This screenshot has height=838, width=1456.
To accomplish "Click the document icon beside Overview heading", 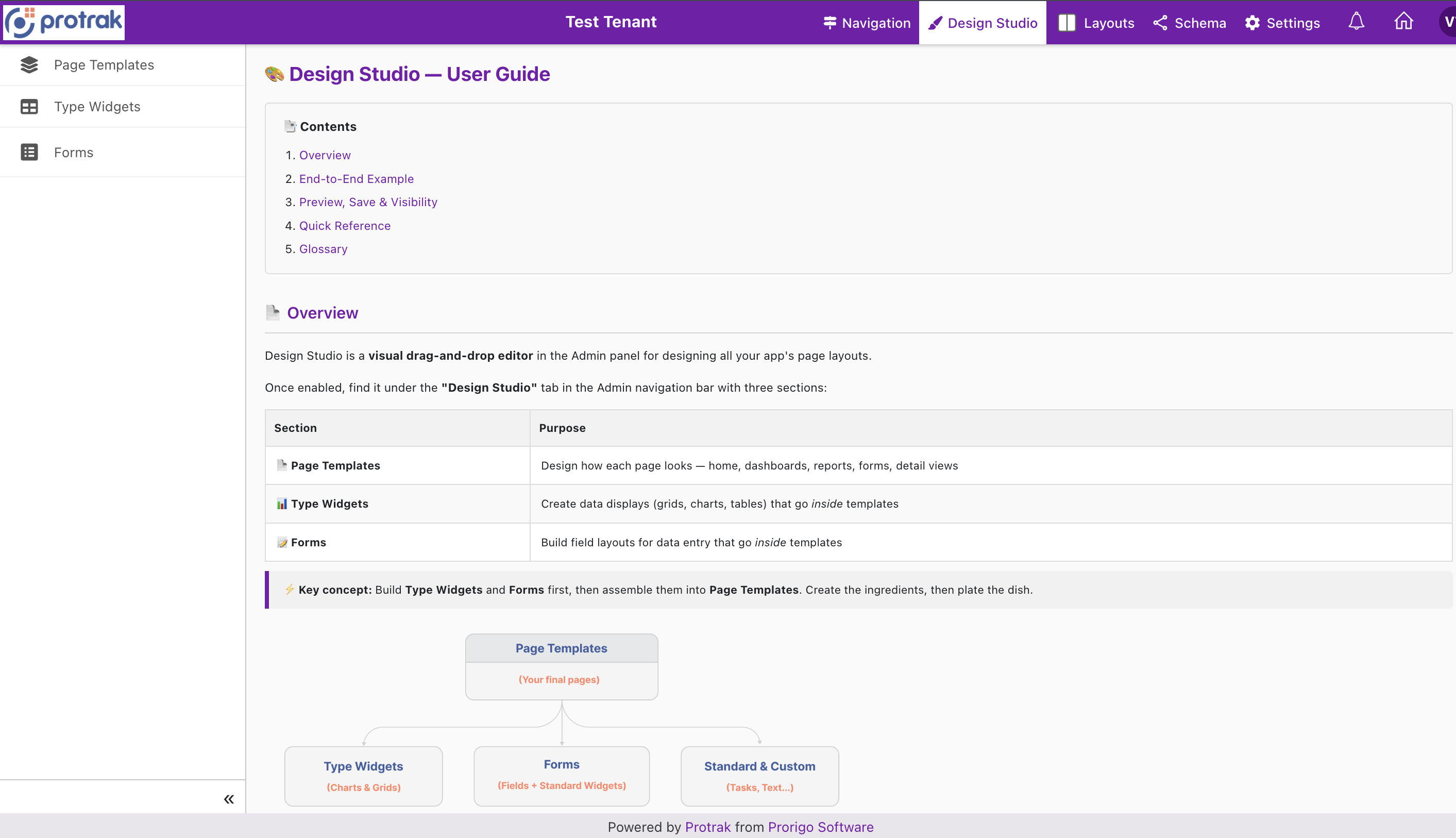I will (273, 312).
